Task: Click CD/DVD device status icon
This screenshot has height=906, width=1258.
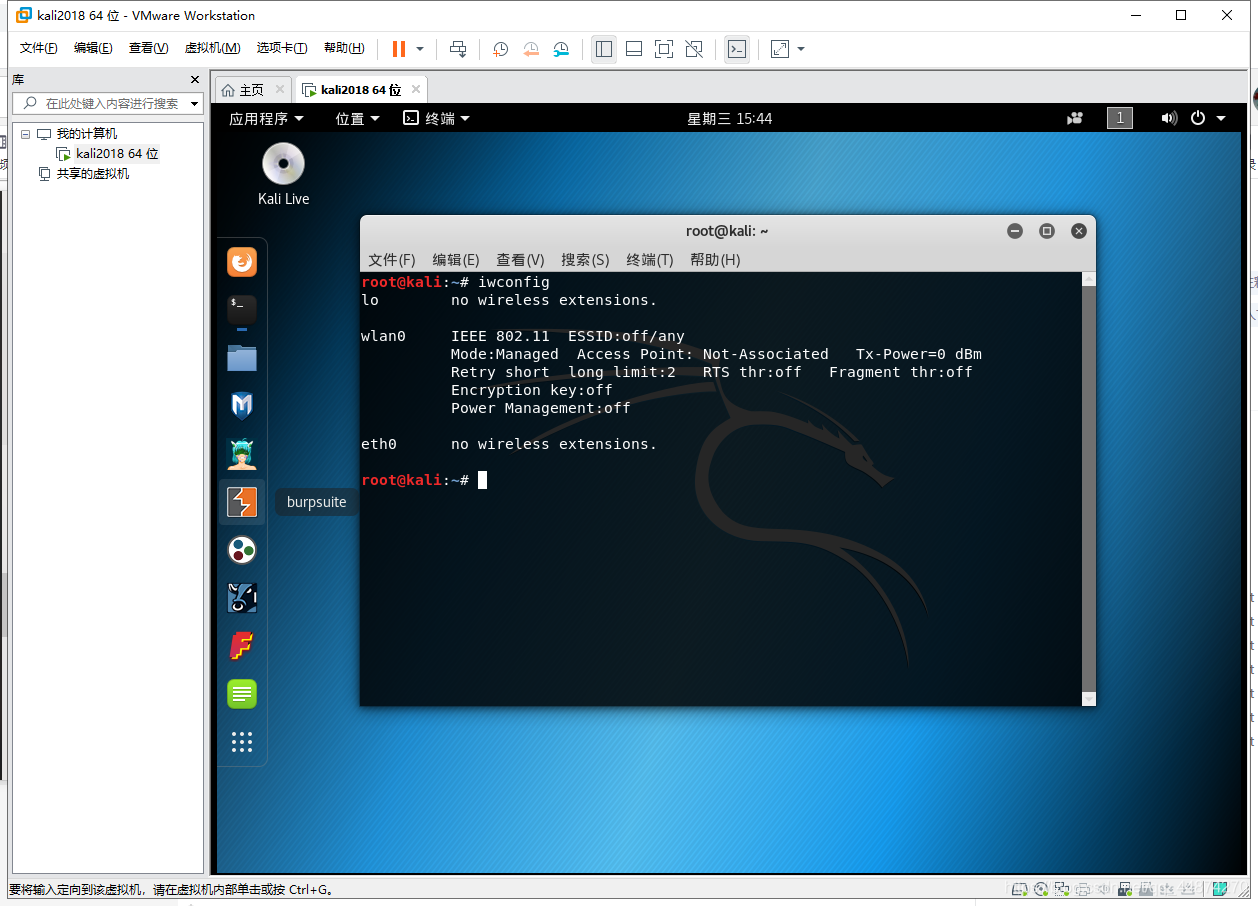Action: pyautogui.click(x=1041, y=889)
